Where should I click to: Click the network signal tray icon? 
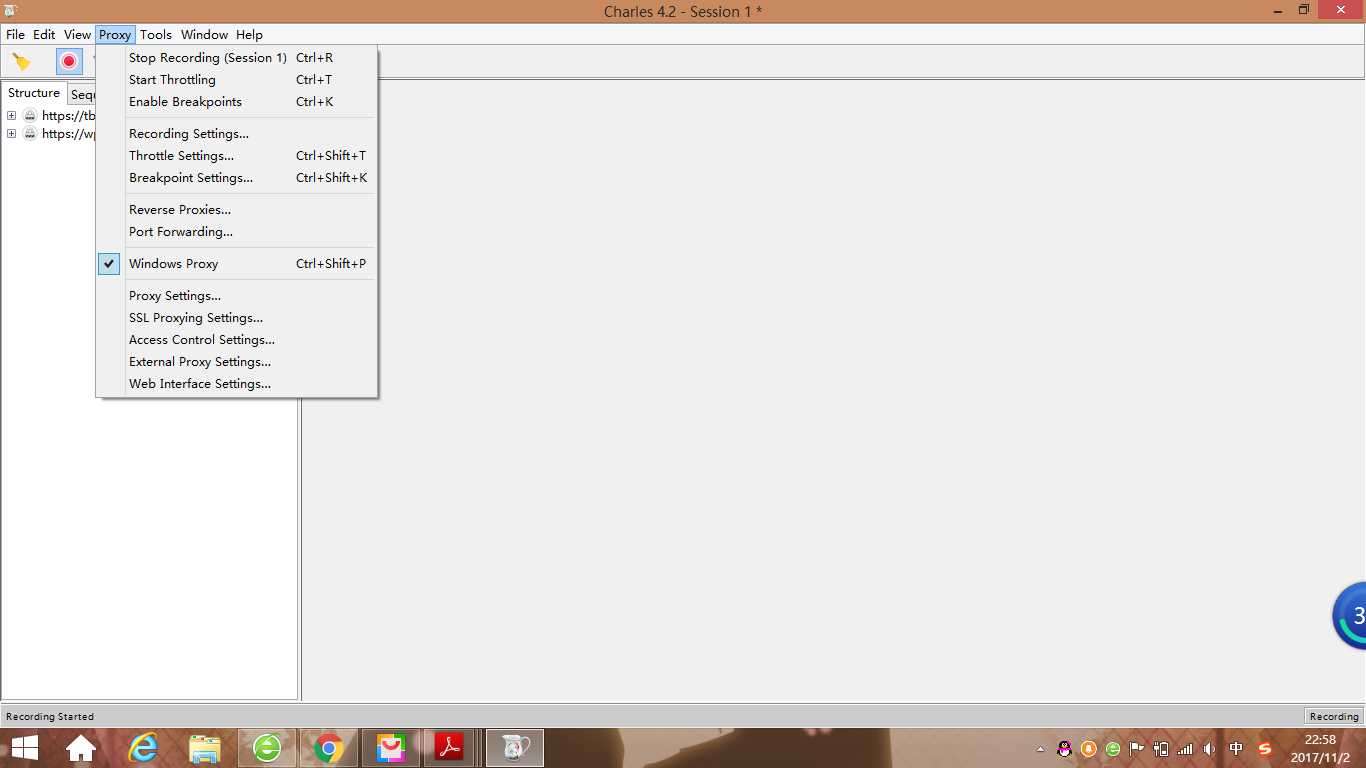(1185, 749)
